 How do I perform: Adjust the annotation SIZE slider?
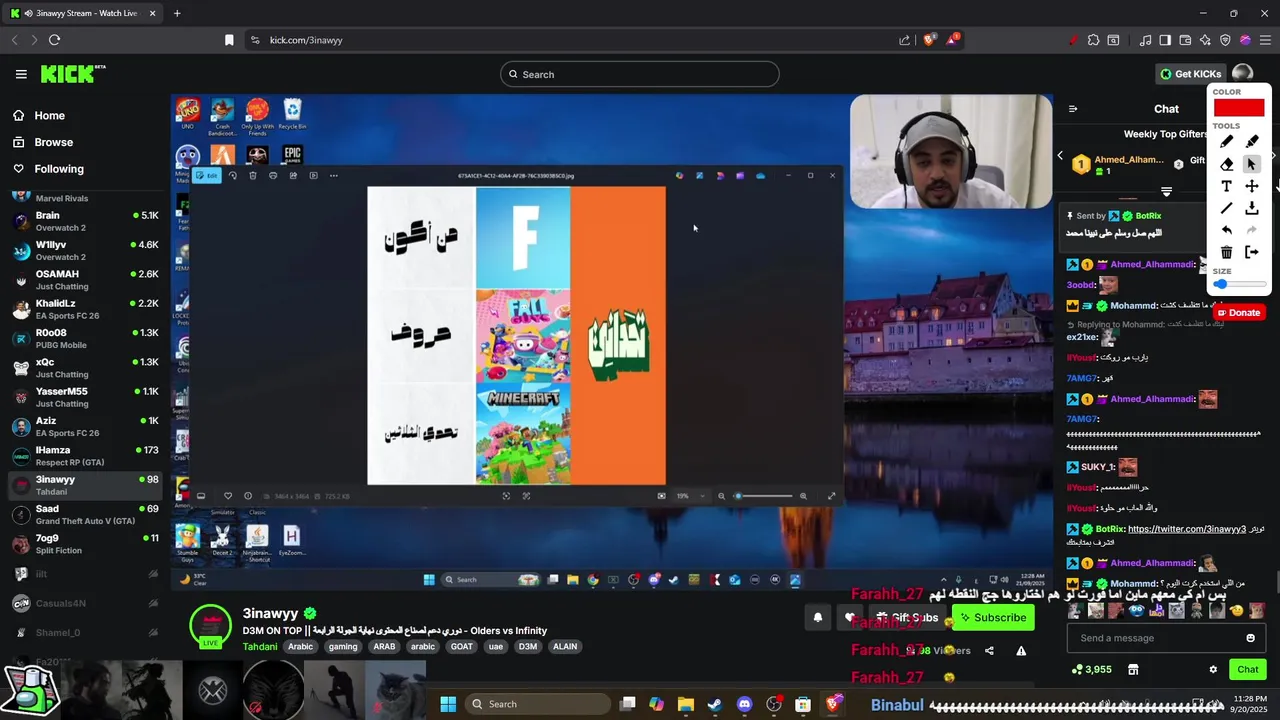[1238, 285]
